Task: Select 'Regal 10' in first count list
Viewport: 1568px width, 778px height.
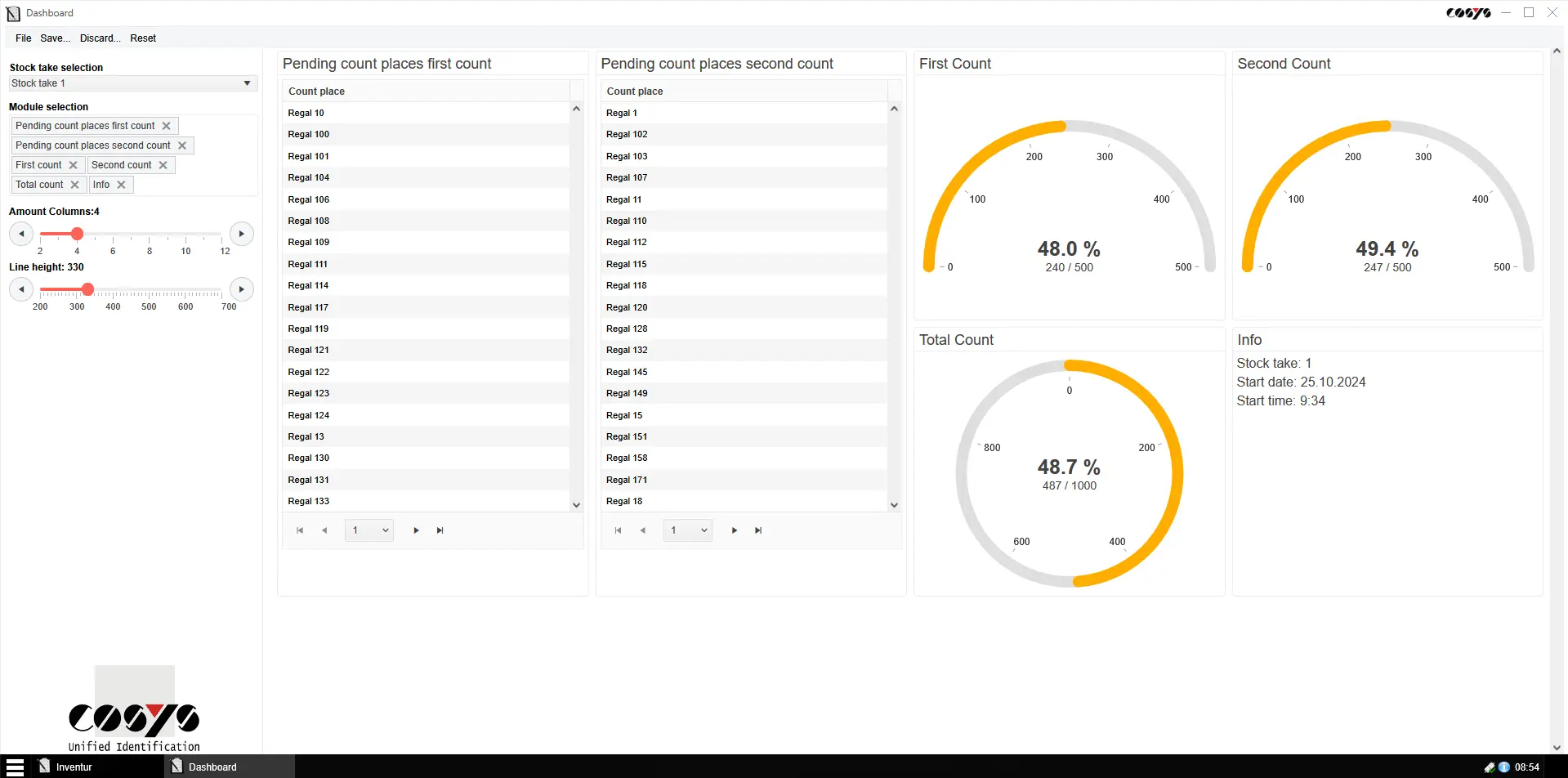Action: click(426, 113)
